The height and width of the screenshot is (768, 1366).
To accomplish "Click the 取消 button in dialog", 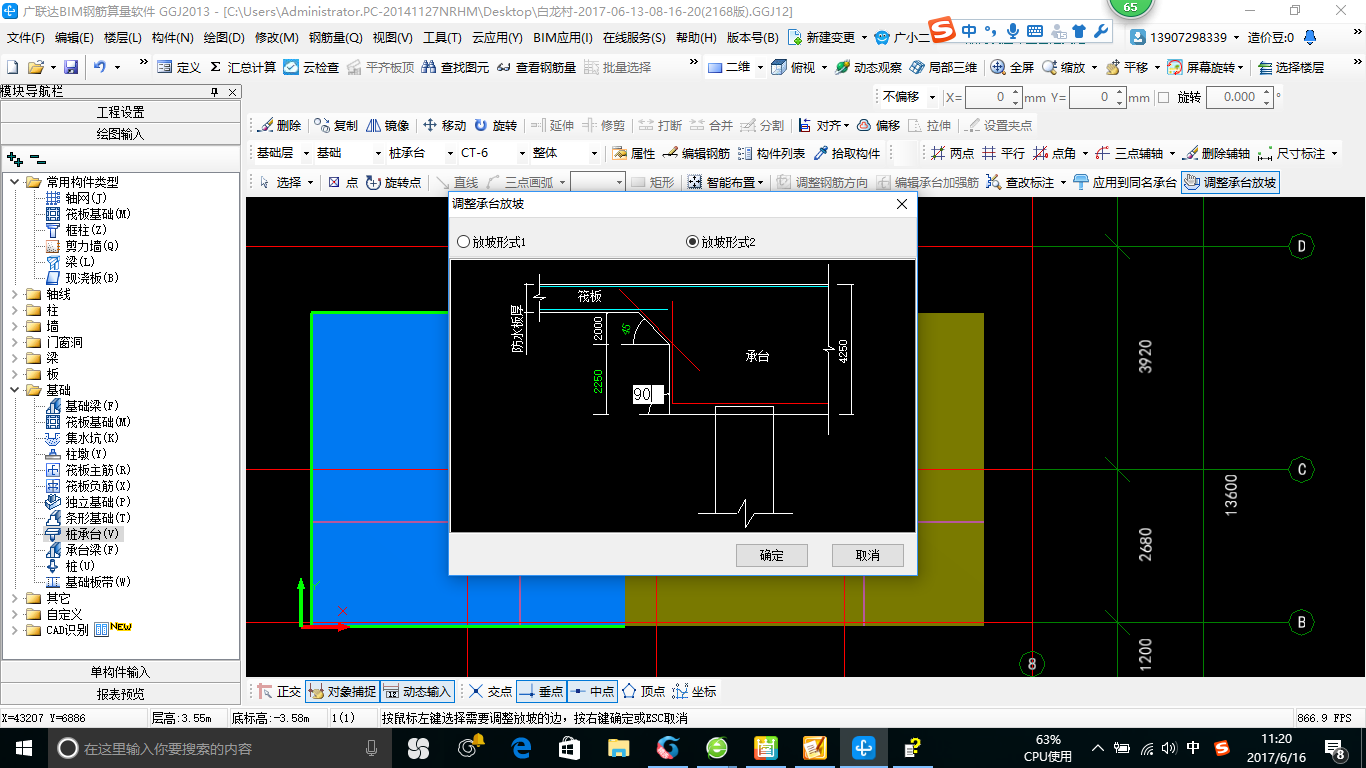I will pos(867,555).
